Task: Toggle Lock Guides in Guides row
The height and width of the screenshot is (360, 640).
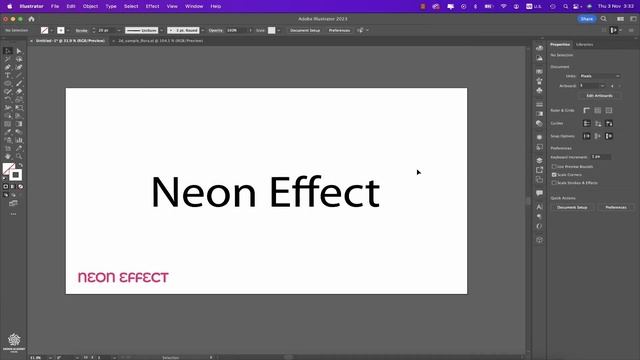Action: [598, 123]
